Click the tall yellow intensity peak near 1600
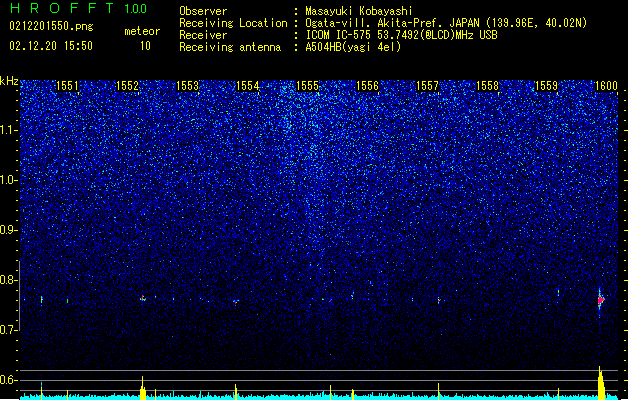Viewport: 629px width, 400px height. [601, 382]
